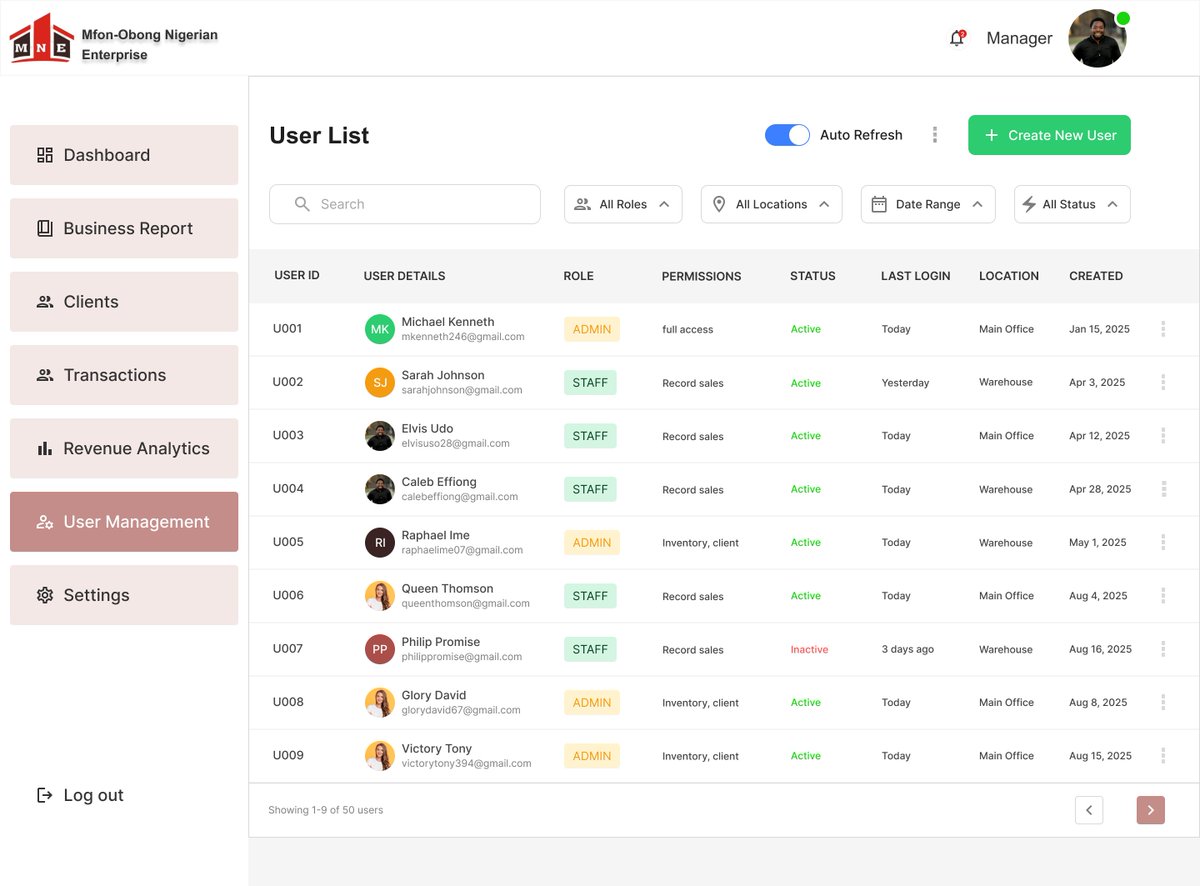1200x886 pixels.
Task: Open row actions for Sarah Johnson
Action: click(x=1163, y=382)
